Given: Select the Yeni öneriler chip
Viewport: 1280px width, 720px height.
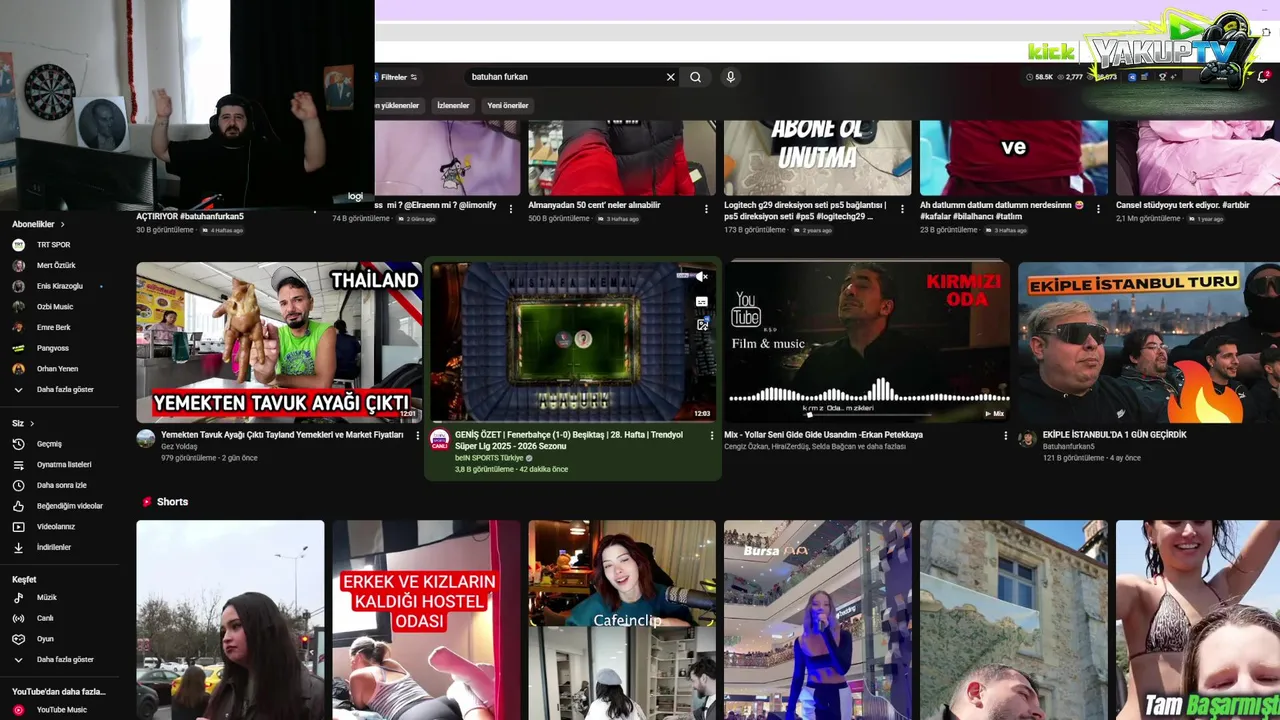Looking at the screenshot, I should tap(508, 105).
